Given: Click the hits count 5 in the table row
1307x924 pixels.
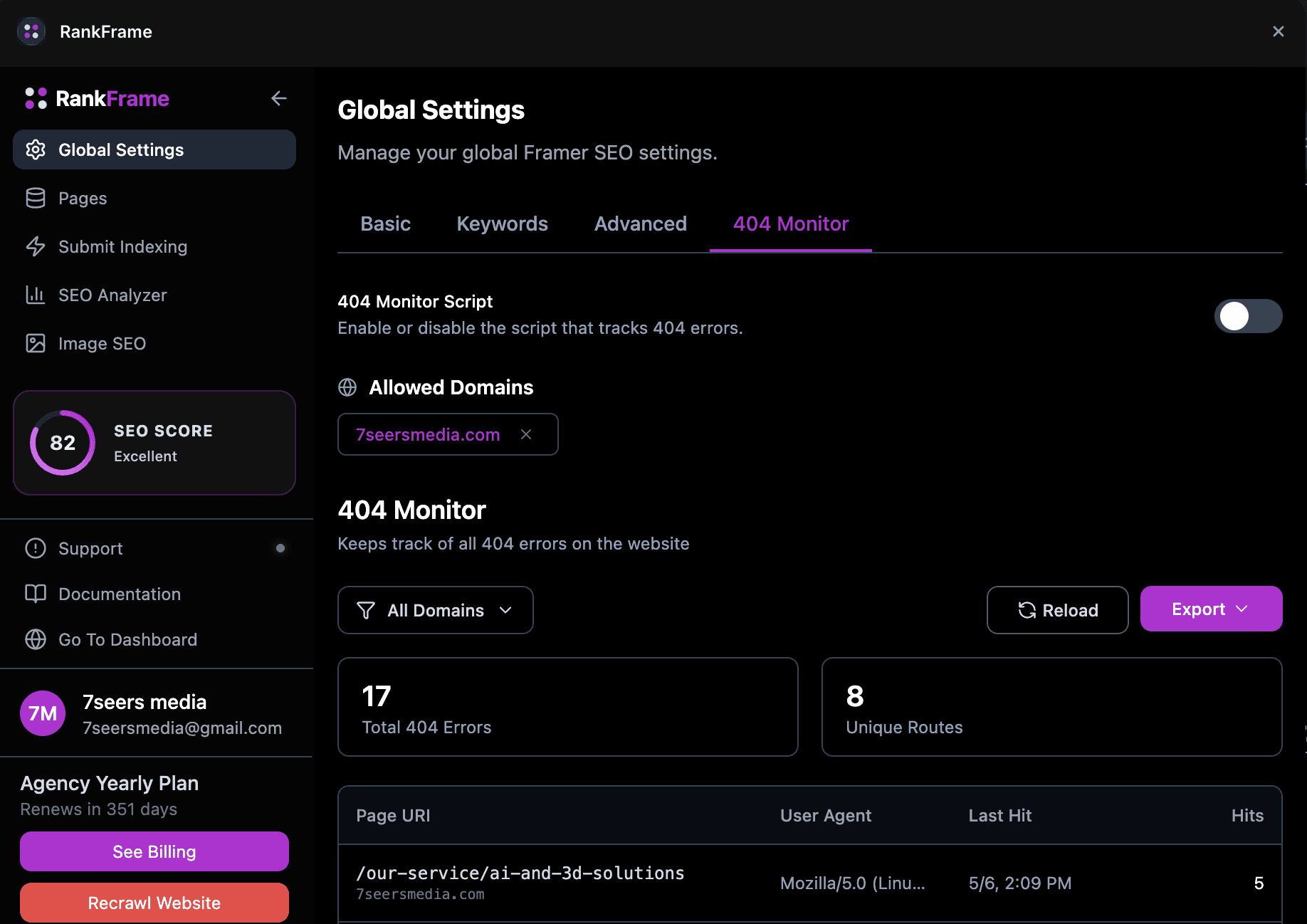Looking at the screenshot, I should 1259,883.
